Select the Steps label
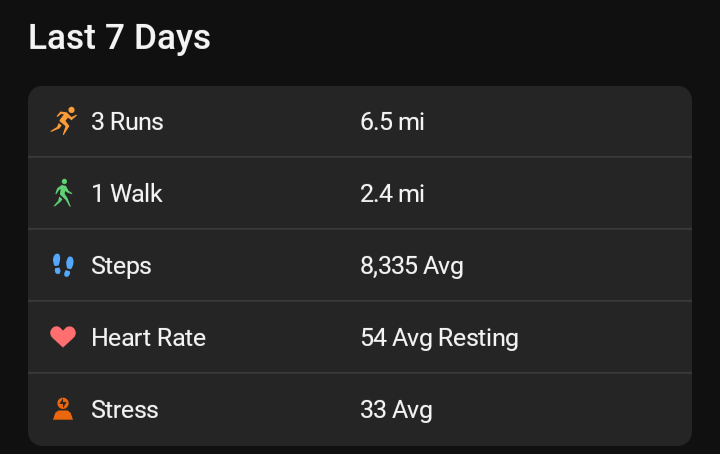The width and height of the screenshot is (720, 454). (x=121, y=265)
